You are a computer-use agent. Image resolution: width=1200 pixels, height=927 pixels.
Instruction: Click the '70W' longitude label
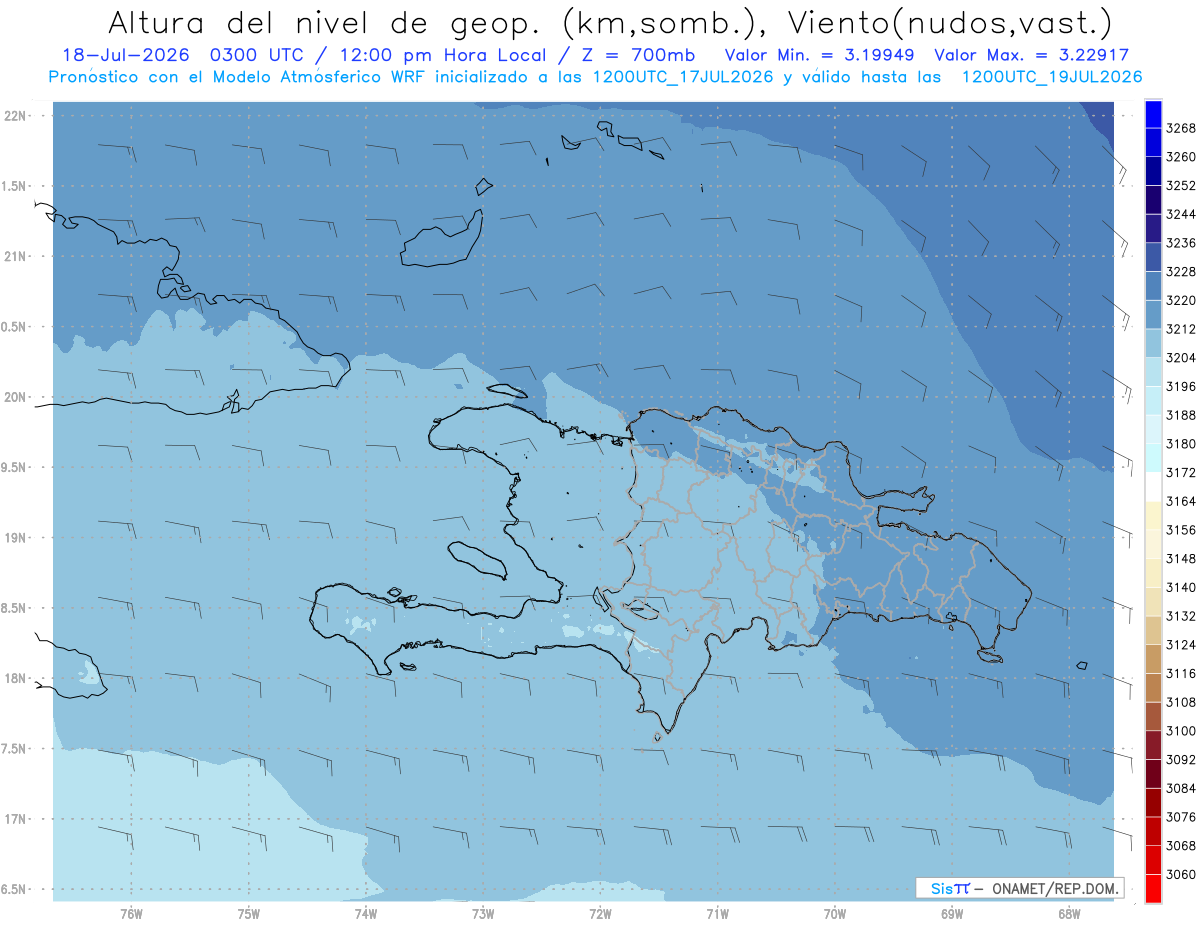(834, 914)
